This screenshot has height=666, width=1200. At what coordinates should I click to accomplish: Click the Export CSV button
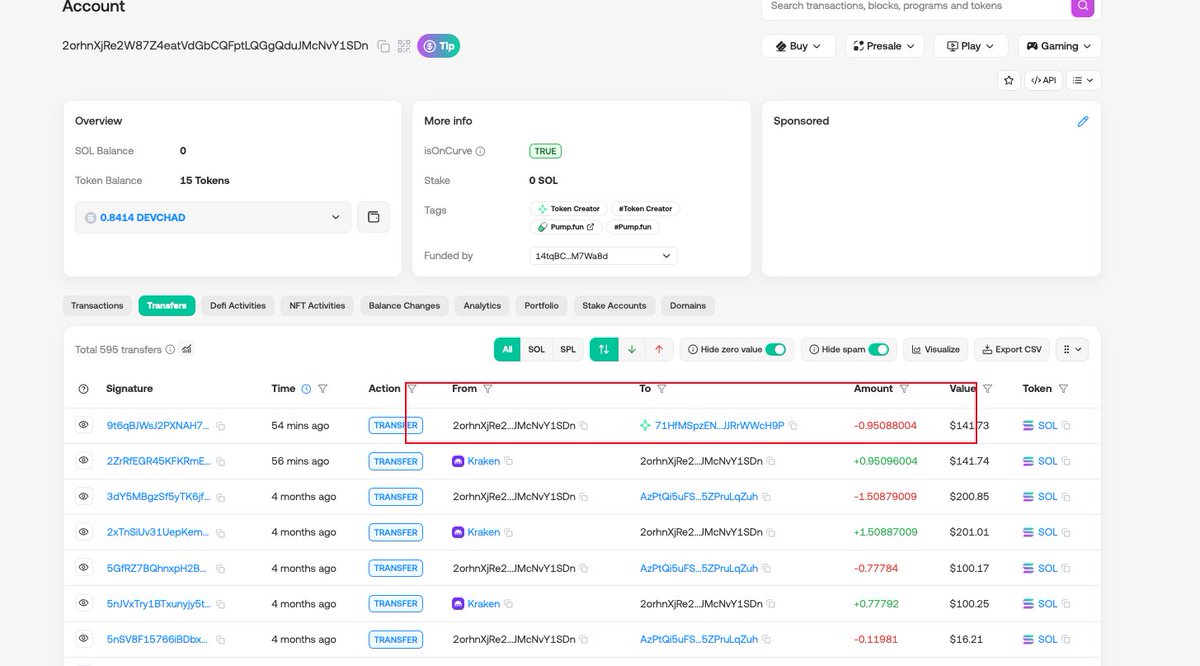coord(1012,349)
